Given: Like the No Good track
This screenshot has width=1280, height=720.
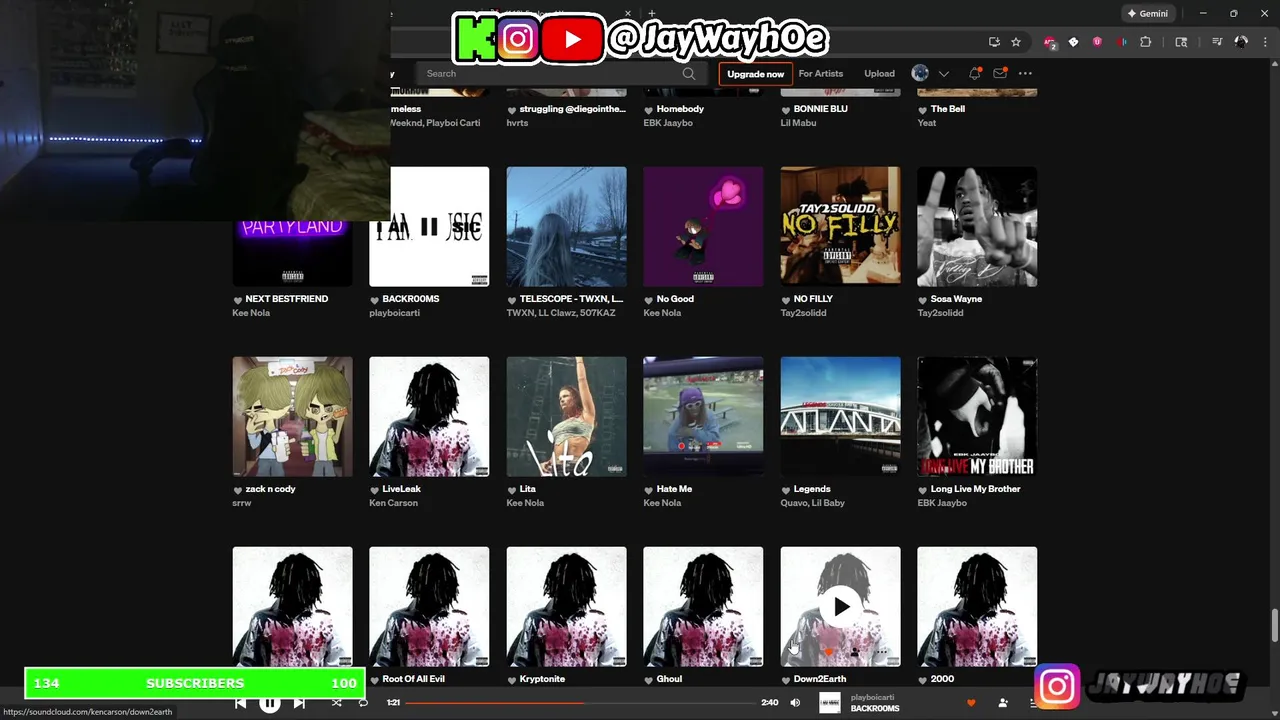Looking at the screenshot, I should click(648, 300).
